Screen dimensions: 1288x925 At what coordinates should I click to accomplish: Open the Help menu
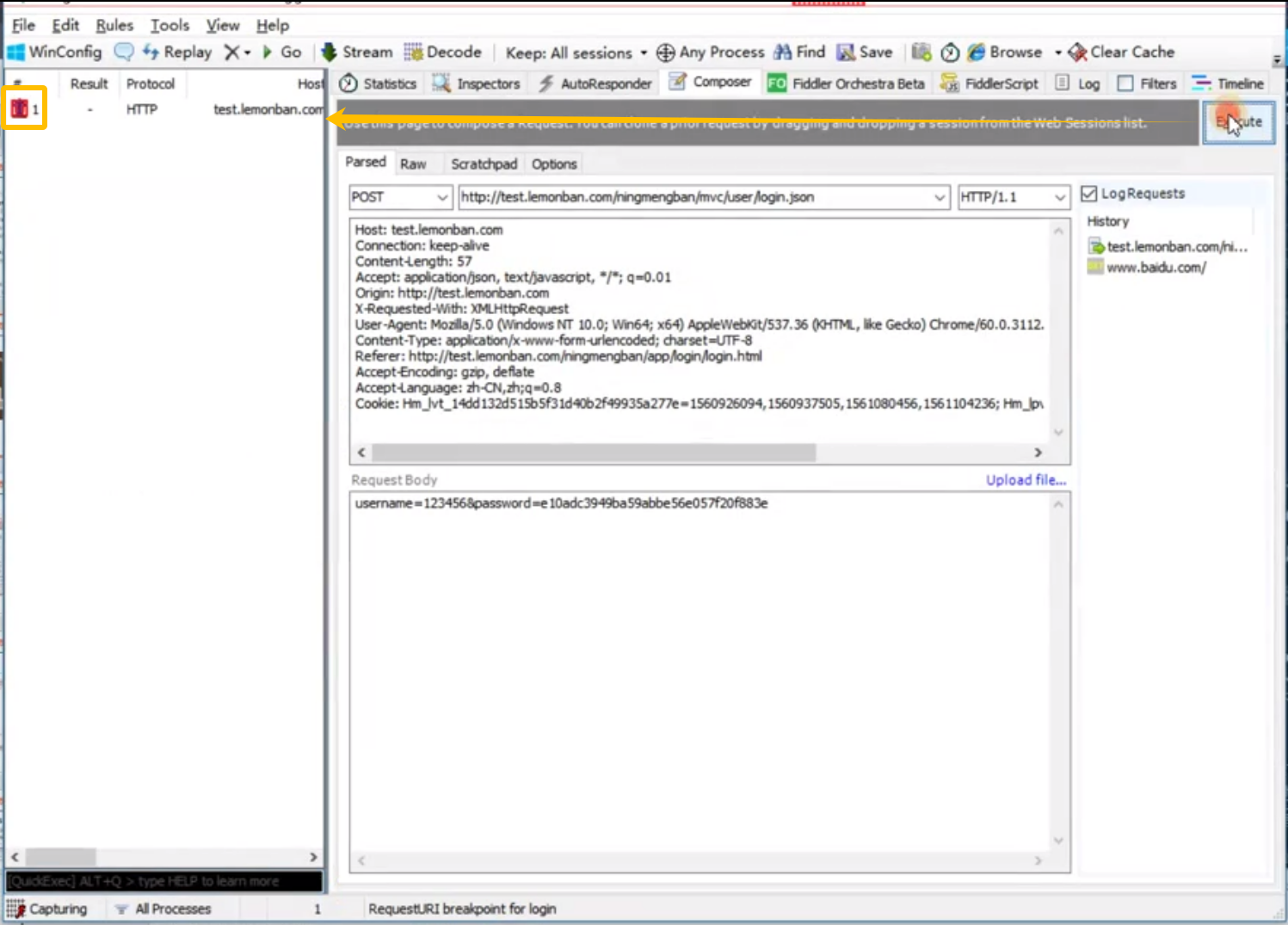(x=273, y=25)
